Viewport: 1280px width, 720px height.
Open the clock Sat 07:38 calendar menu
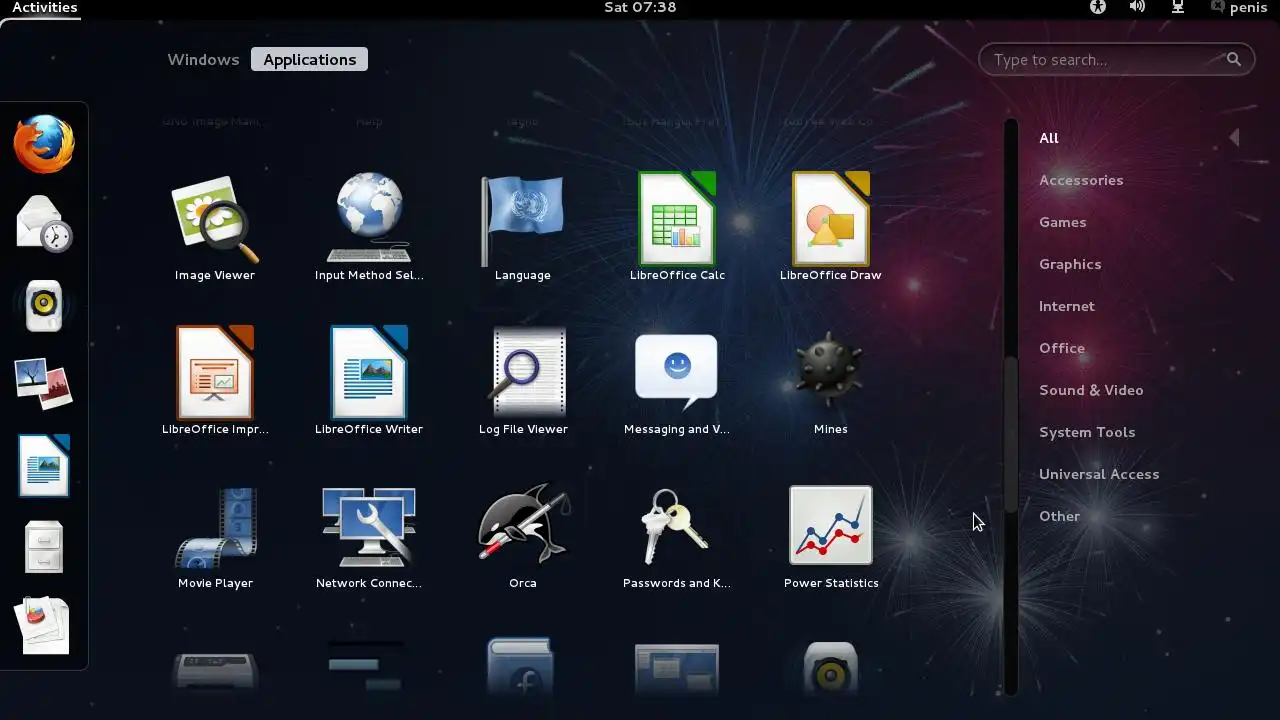click(640, 7)
